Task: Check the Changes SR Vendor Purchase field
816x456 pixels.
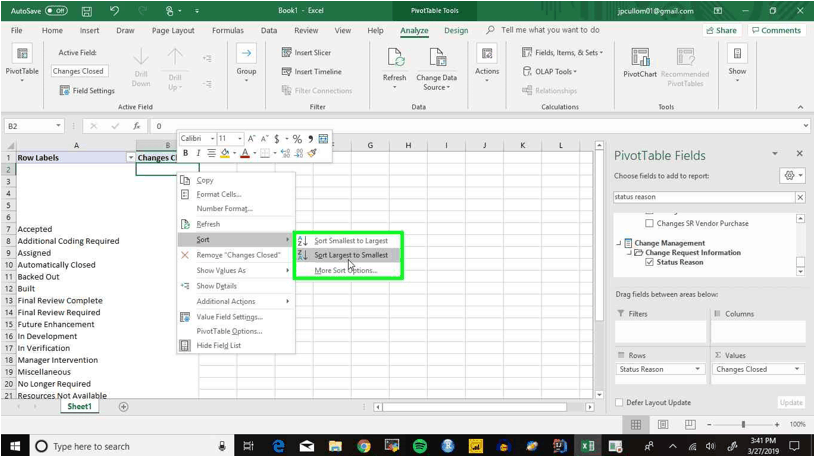Action: pyautogui.click(x=649, y=223)
